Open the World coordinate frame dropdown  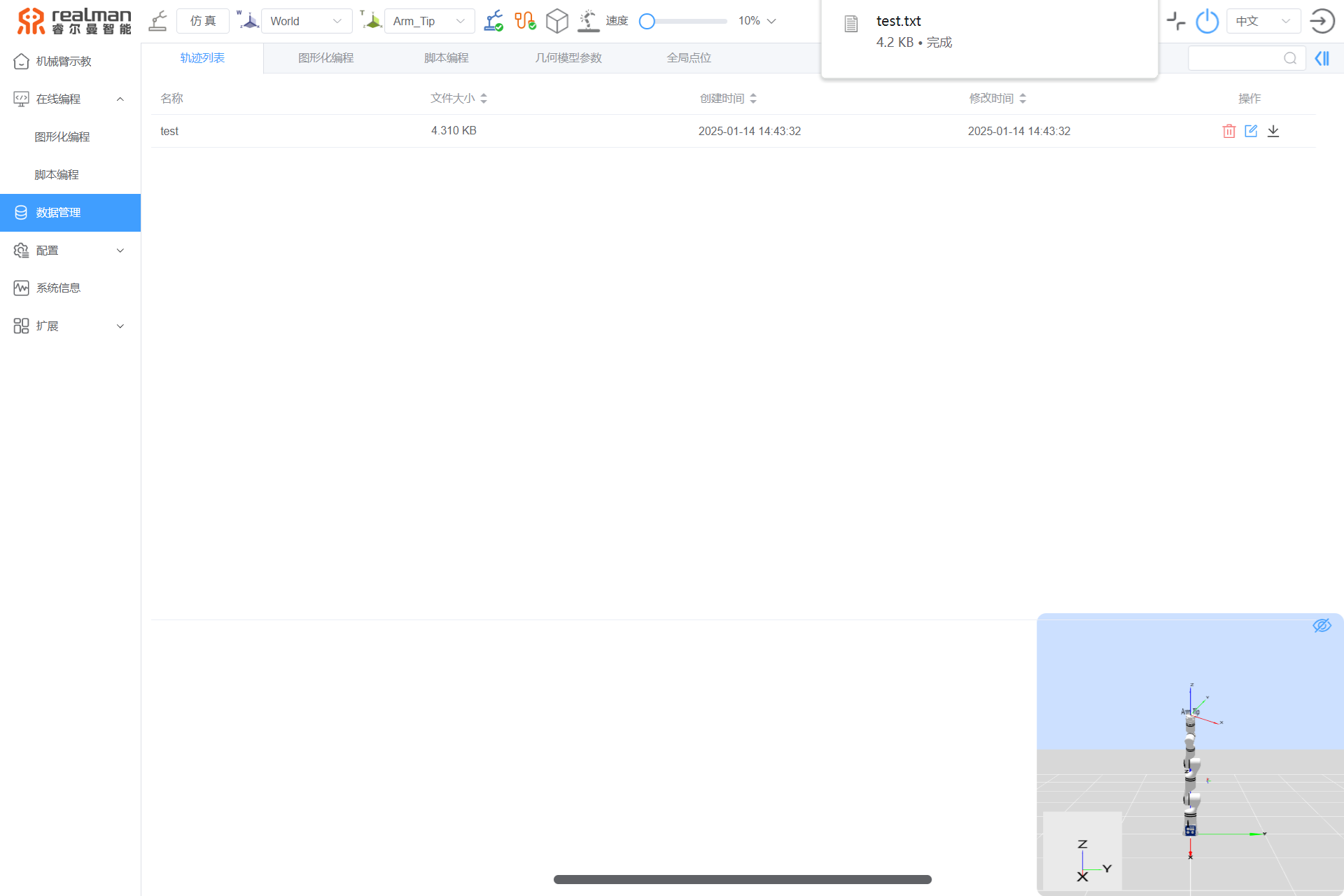coord(306,21)
